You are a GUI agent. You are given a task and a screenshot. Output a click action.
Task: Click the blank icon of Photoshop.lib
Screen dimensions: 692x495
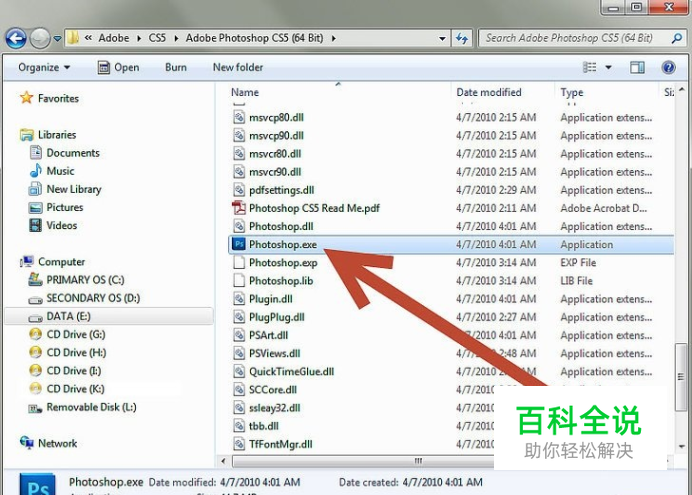tap(239, 281)
